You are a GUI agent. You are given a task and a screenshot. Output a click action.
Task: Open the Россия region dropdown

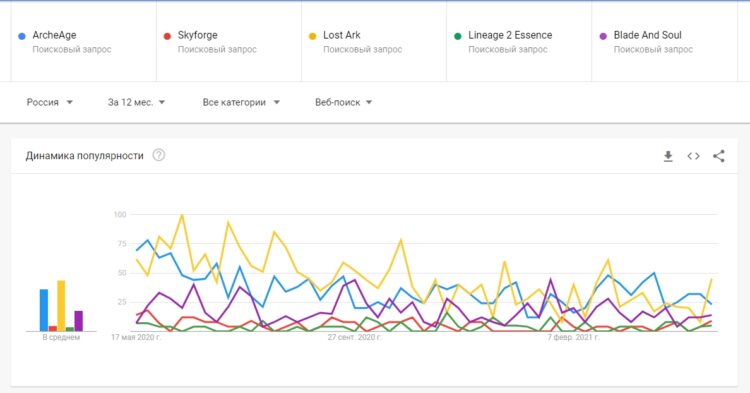tap(50, 102)
